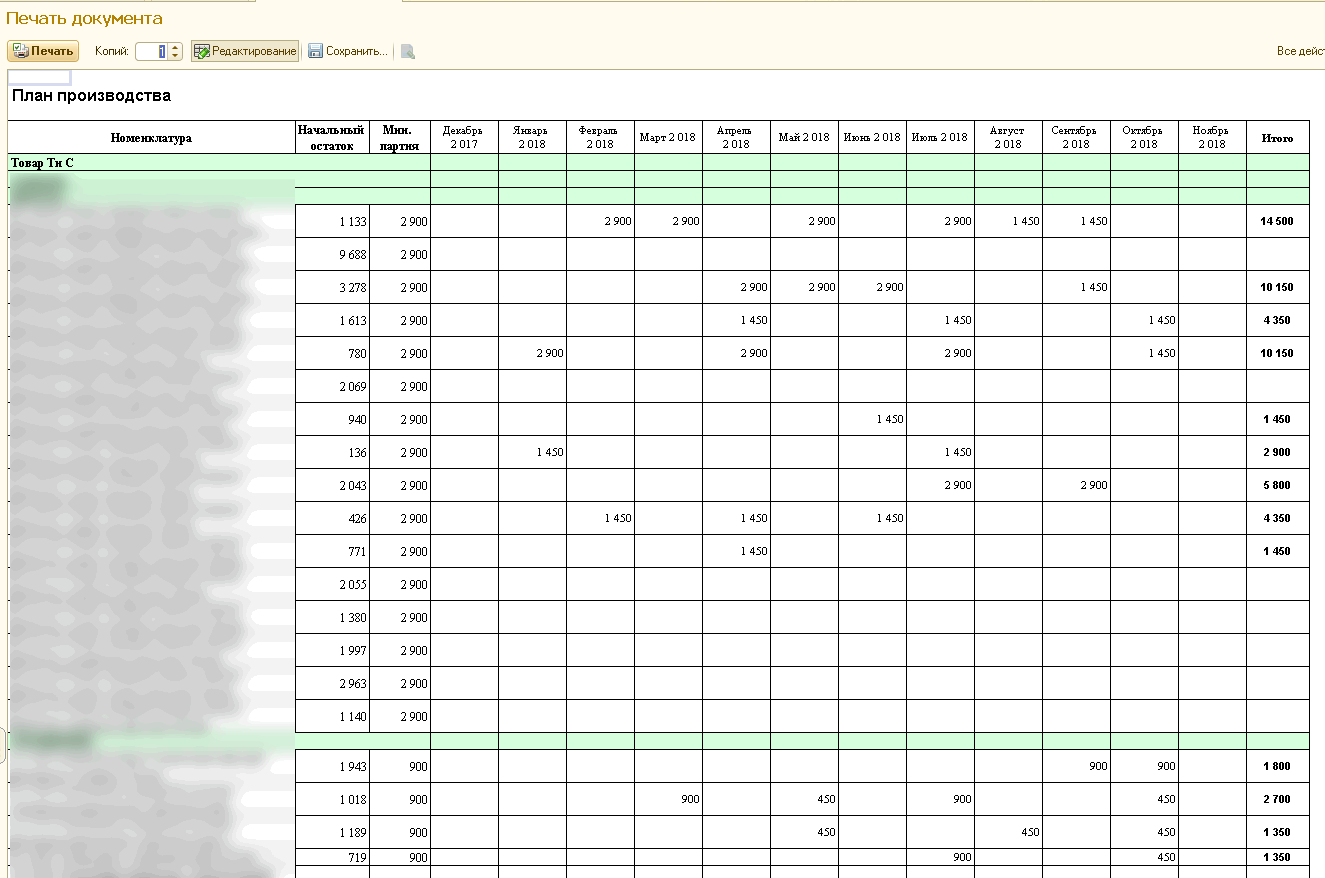Screen dimensions: 1325x878
Task: Click the Сохранить... save button
Action: tap(348, 51)
